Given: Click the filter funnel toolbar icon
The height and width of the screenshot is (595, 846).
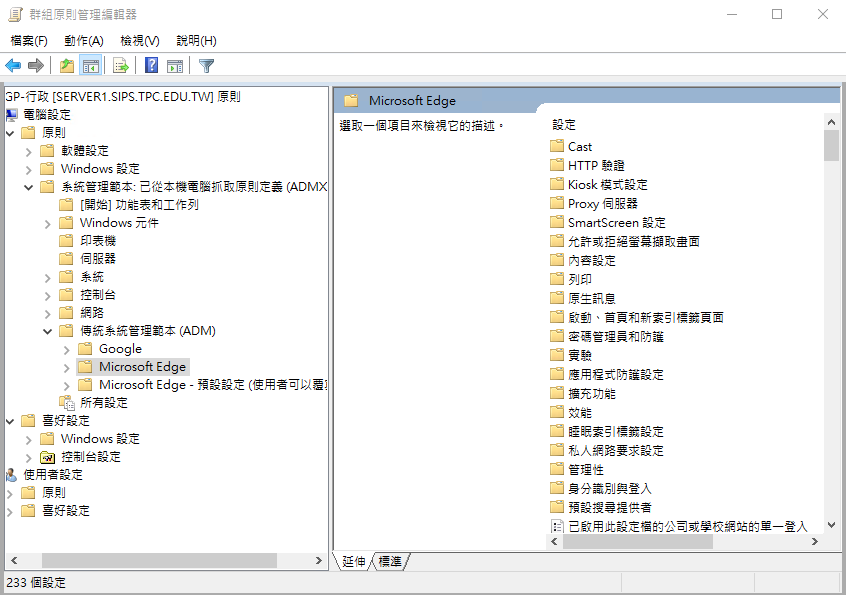Looking at the screenshot, I should [206, 66].
